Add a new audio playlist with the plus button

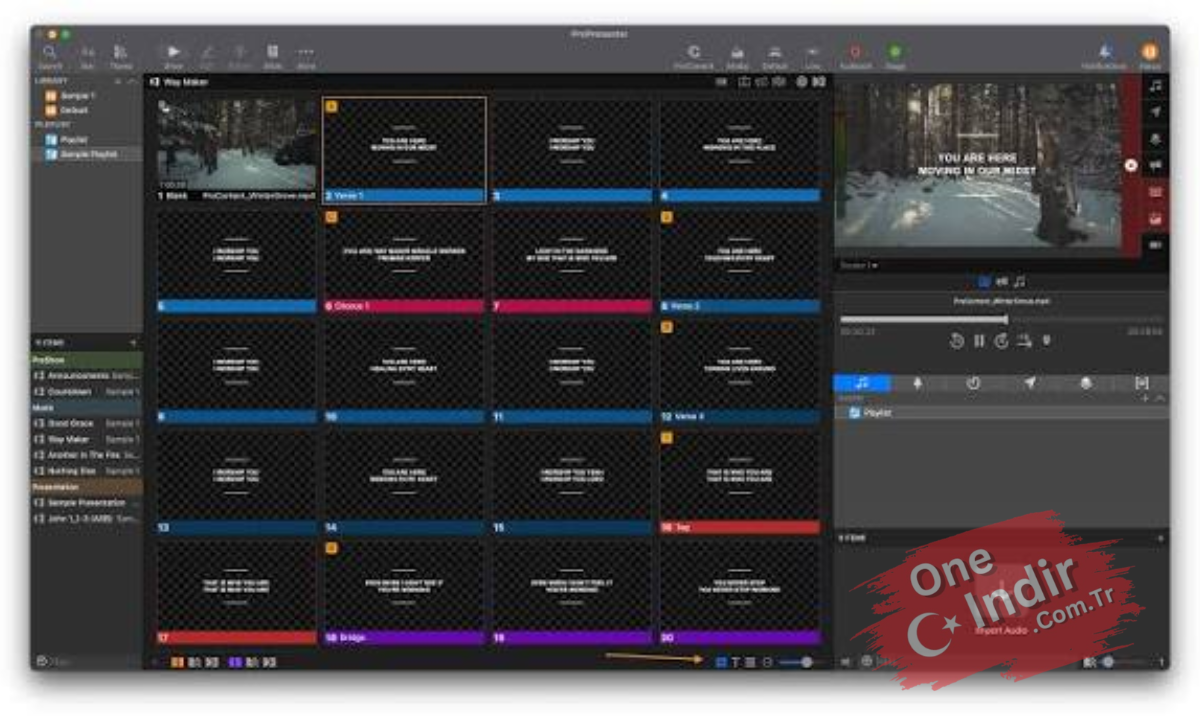tap(1146, 398)
